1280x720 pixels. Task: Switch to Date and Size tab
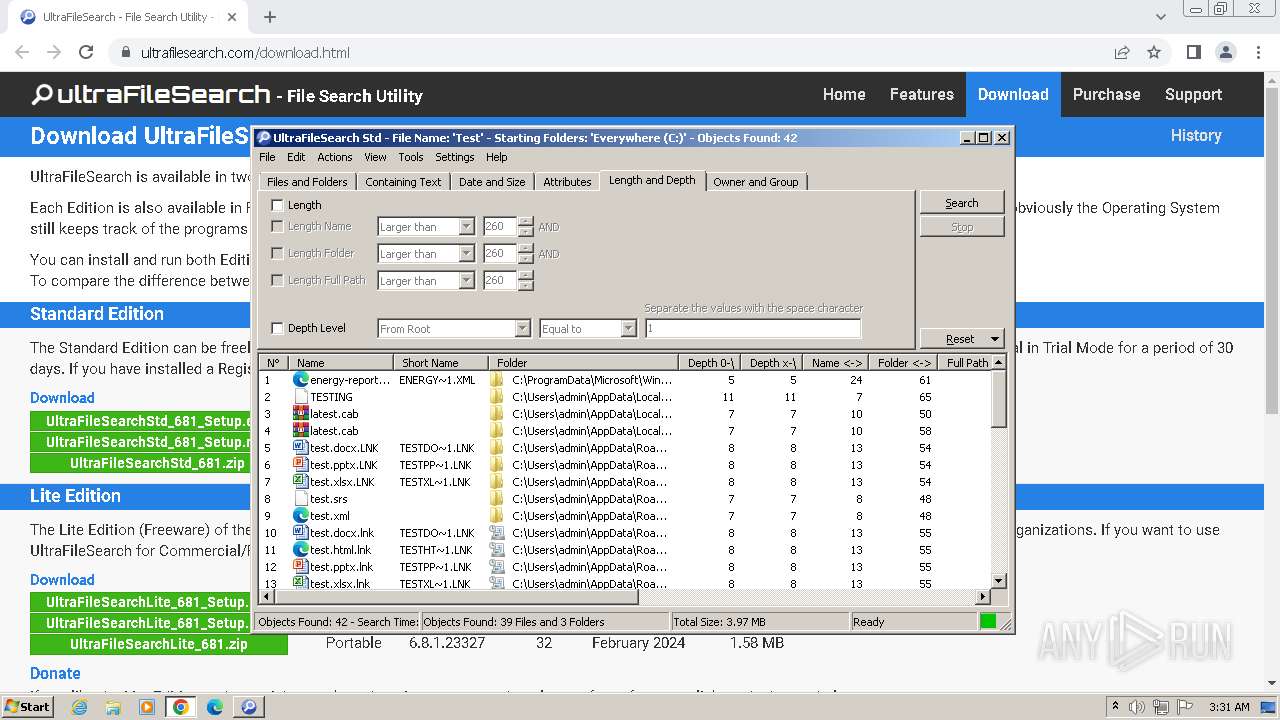coord(492,182)
